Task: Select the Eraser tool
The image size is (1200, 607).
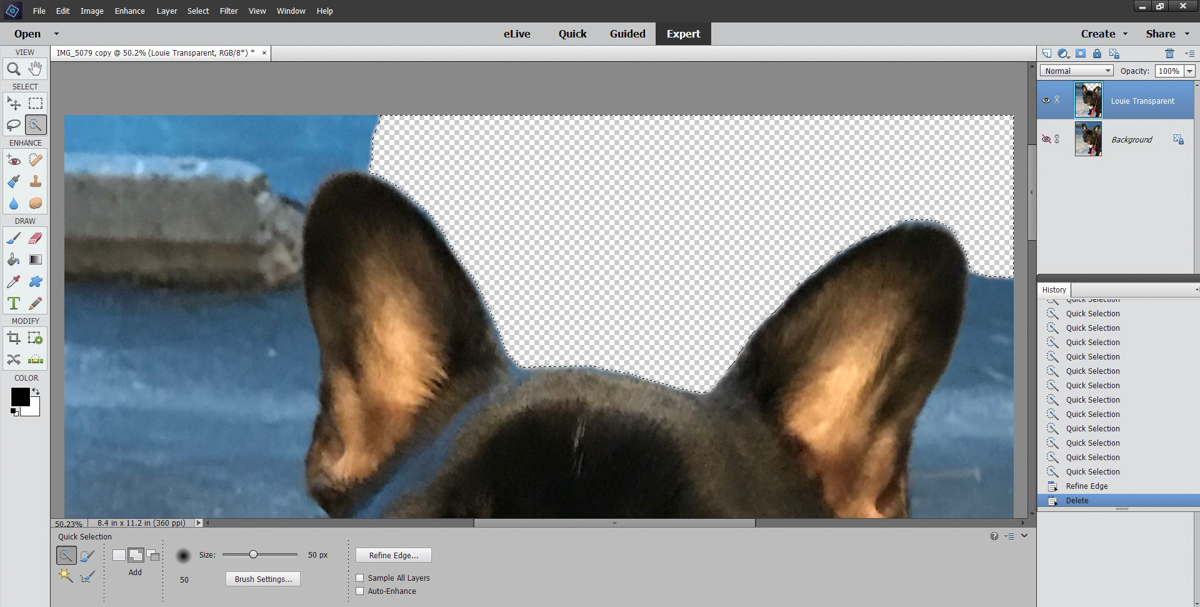Action: (x=36, y=238)
